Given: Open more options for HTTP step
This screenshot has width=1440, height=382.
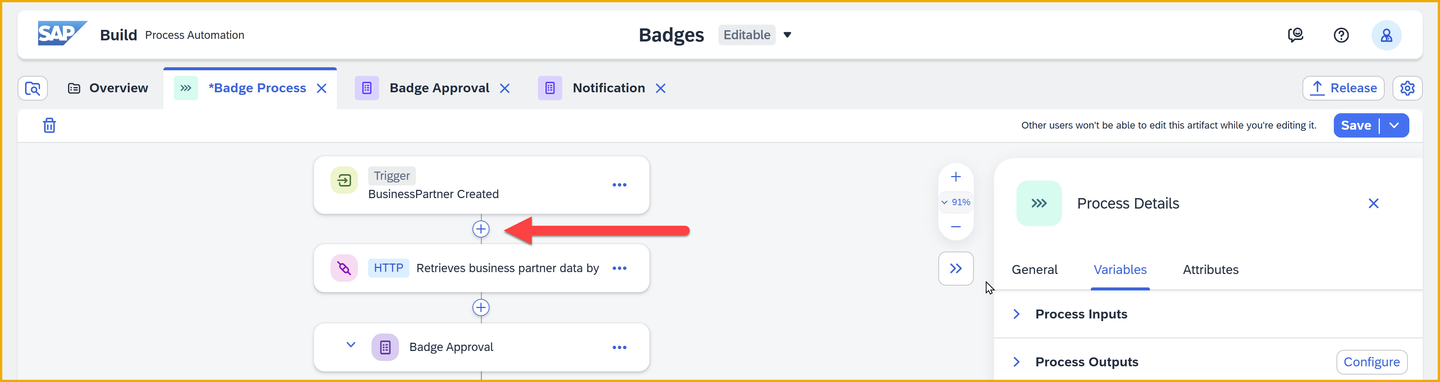Looking at the screenshot, I should pyautogui.click(x=619, y=268).
